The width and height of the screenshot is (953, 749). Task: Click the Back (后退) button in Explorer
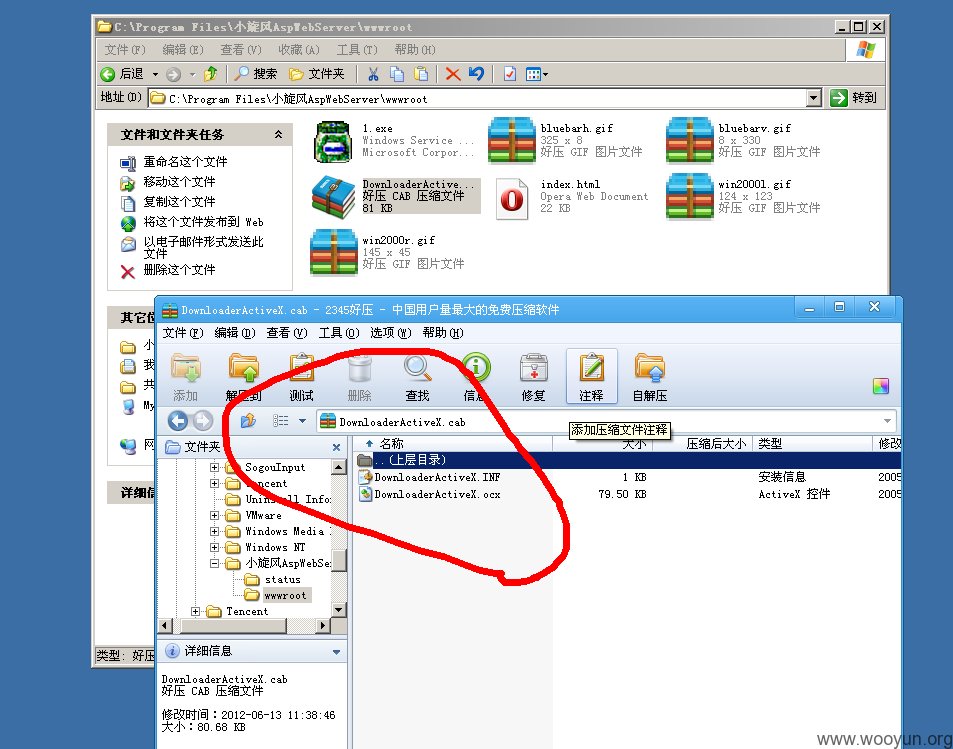(122, 74)
